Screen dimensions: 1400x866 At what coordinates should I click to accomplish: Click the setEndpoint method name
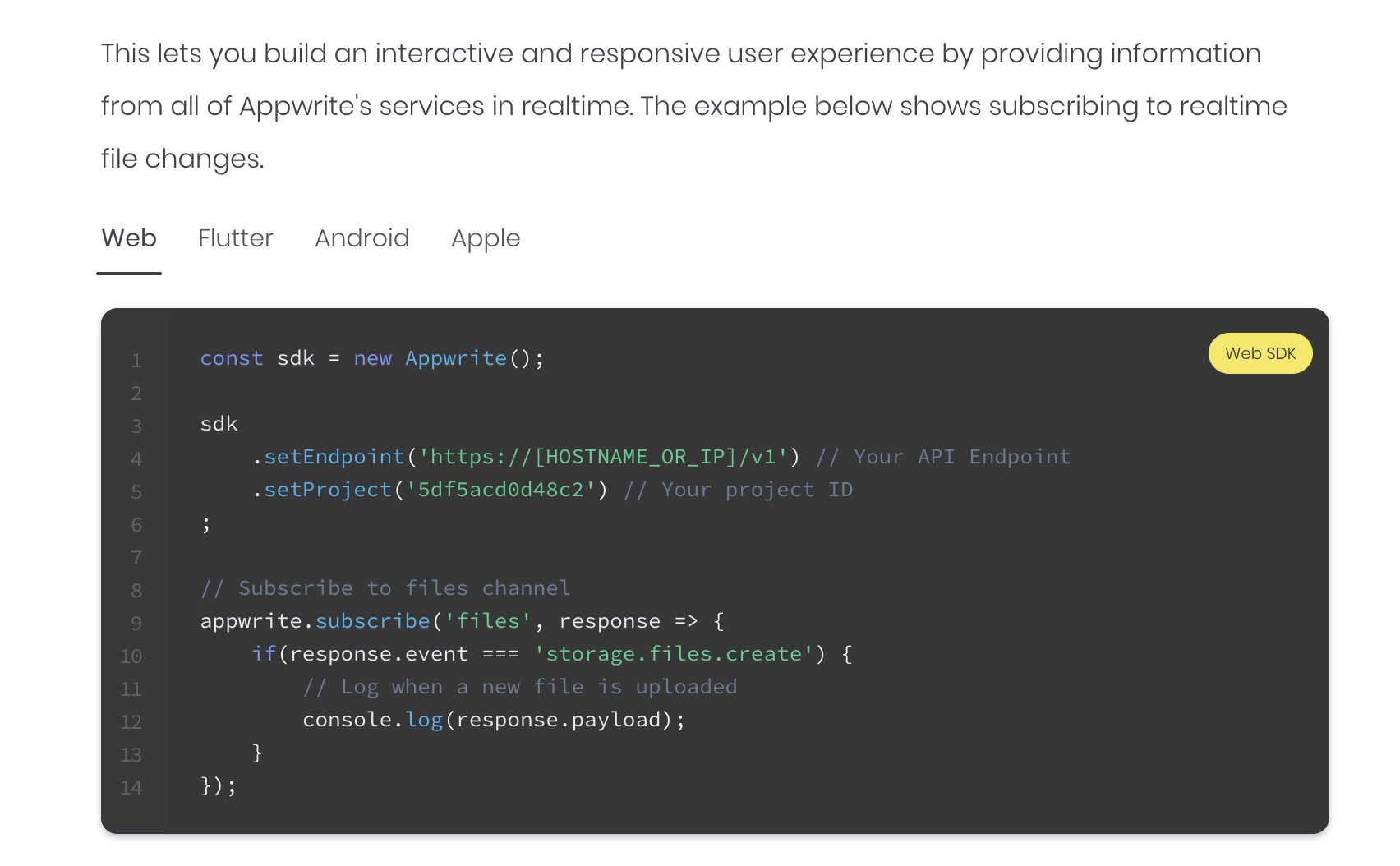(334, 457)
